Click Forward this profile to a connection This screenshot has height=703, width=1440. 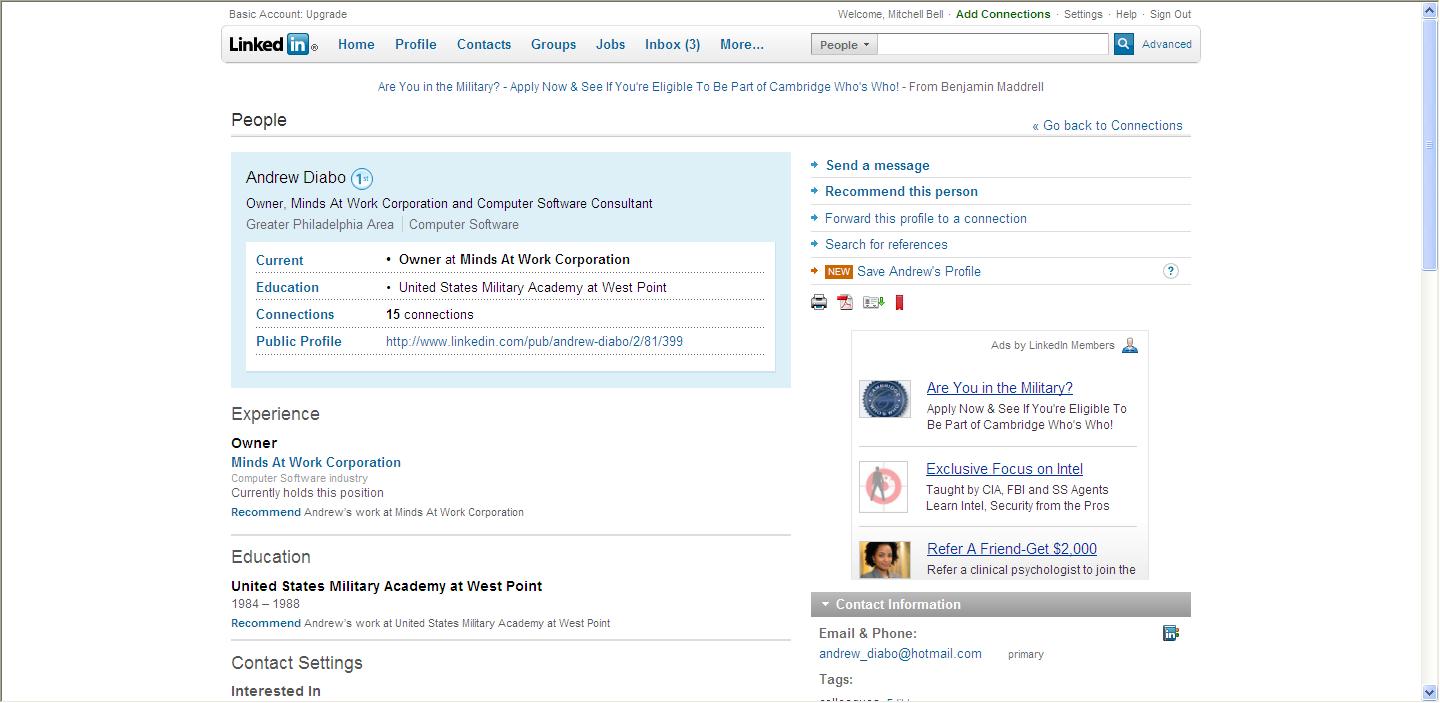point(926,218)
